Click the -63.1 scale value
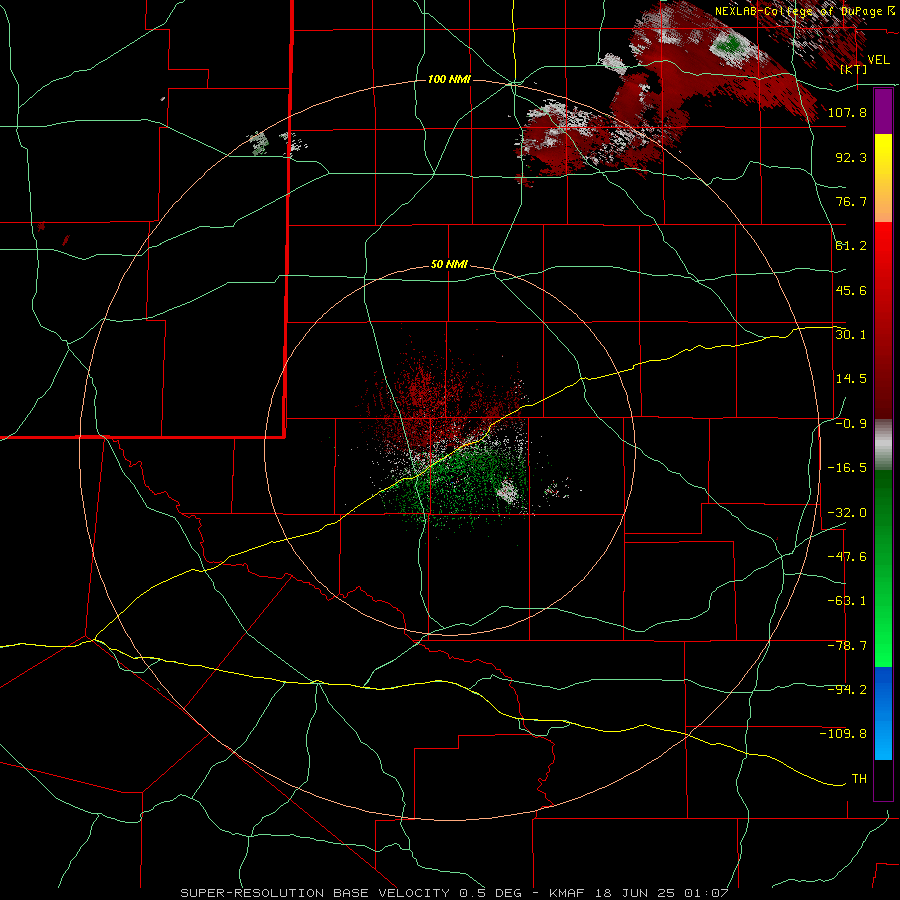The image size is (900, 900). point(847,600)
